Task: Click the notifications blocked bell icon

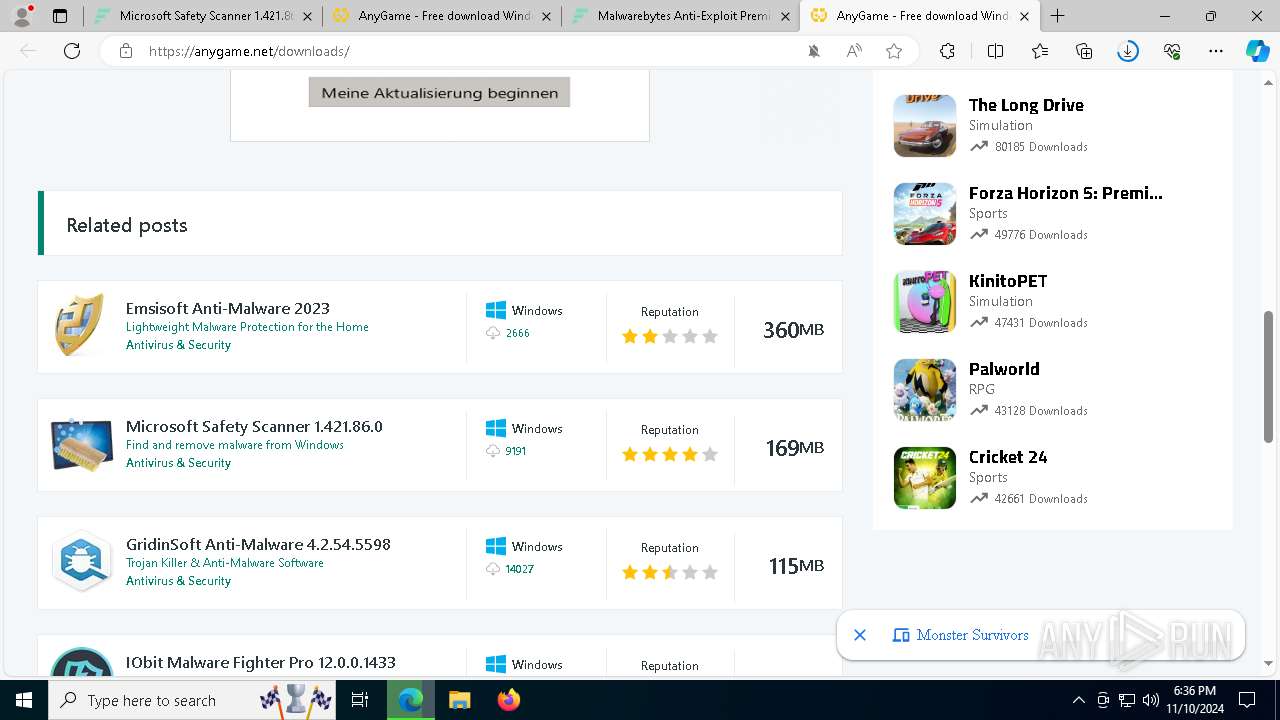Action: point(814,51)
